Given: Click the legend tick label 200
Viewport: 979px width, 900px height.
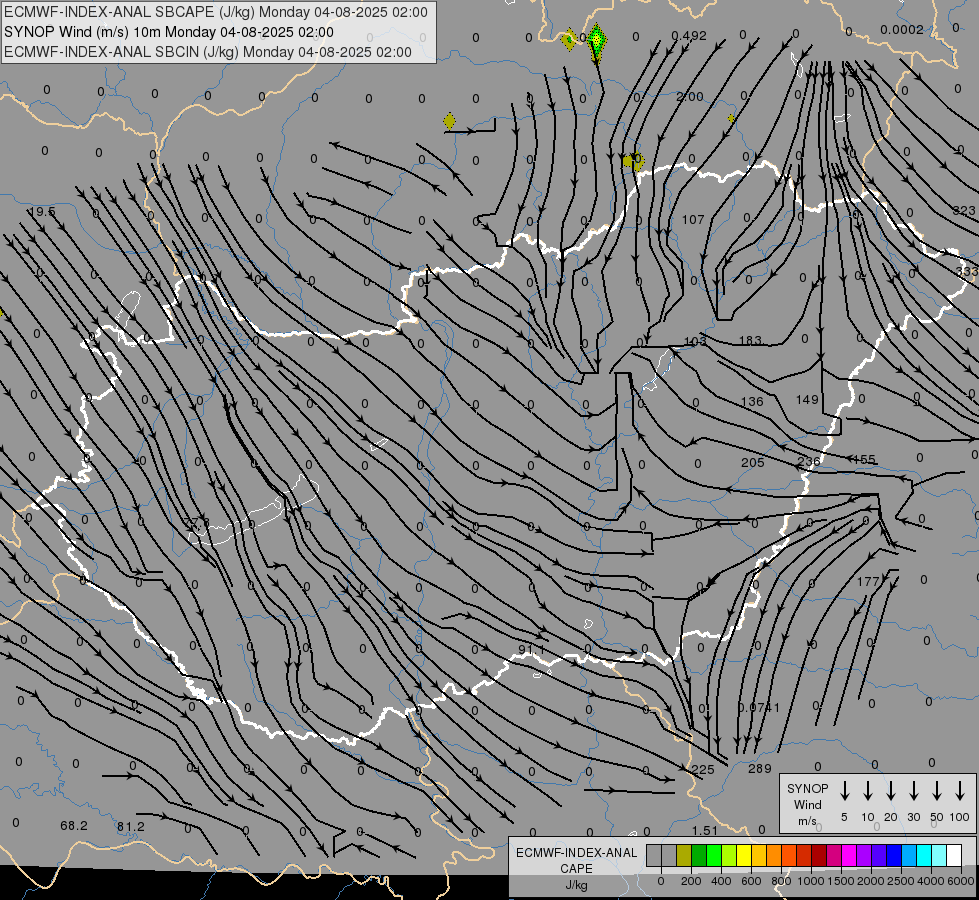Looking at the screenshot, I should tap(691, 881).
